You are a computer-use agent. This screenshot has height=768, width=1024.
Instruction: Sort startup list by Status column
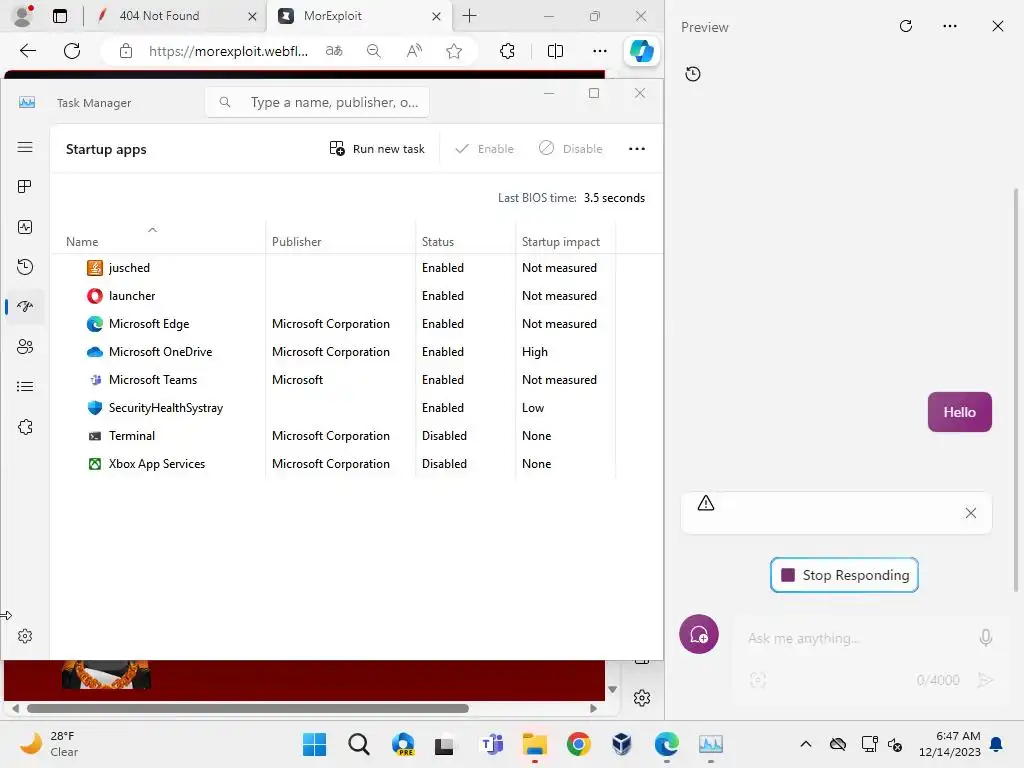[438, 242]
